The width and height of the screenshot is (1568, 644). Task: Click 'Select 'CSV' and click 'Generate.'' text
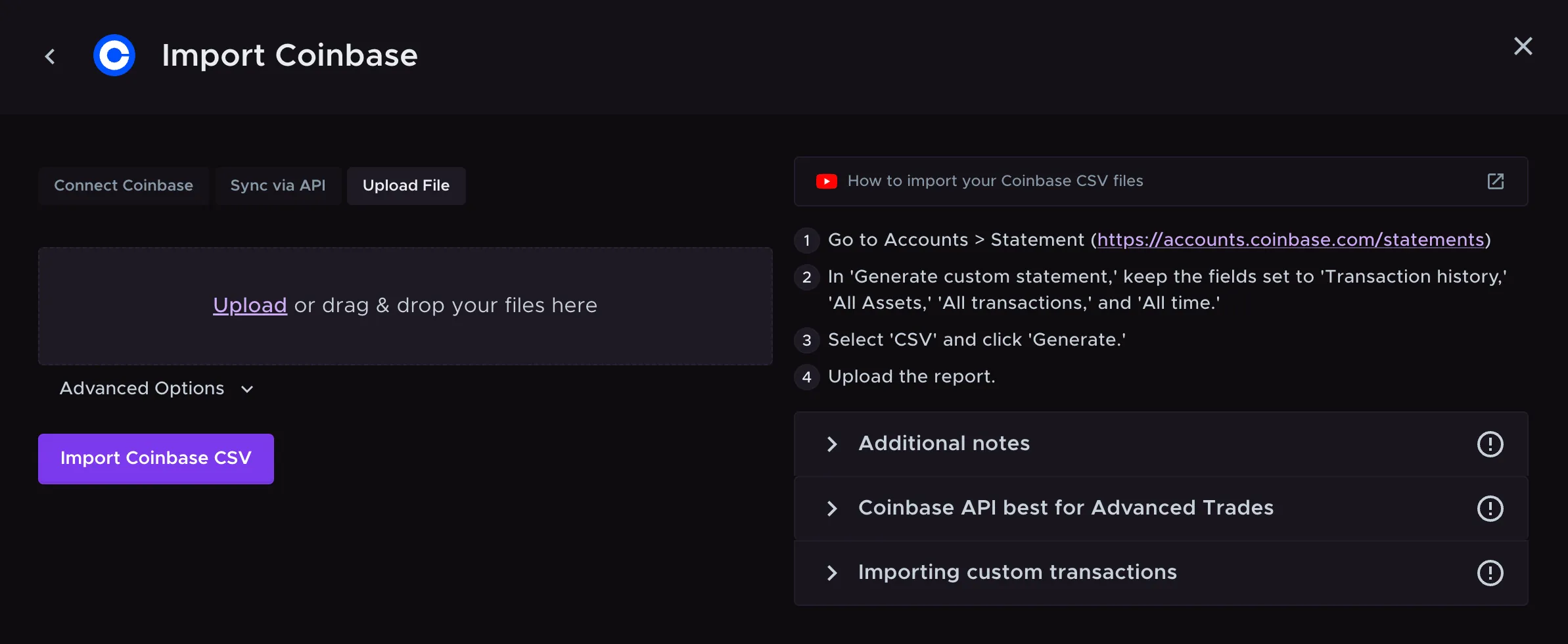click(977, 340)
